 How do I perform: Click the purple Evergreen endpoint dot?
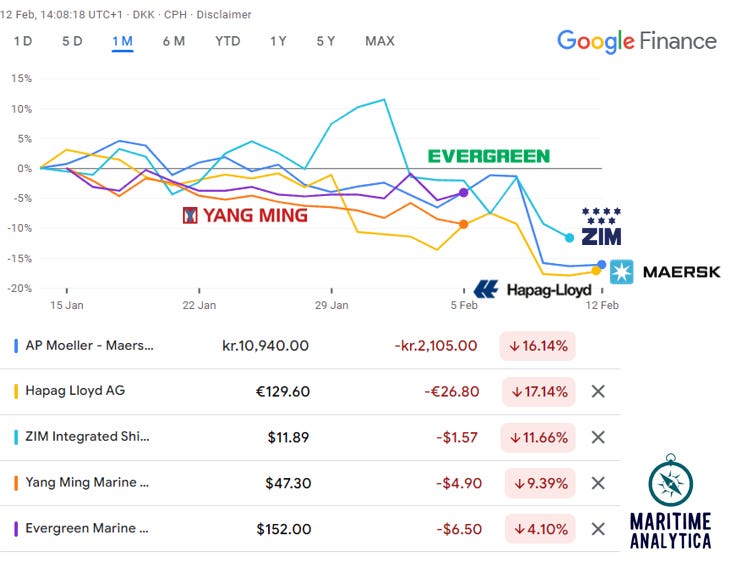click(463, 193)
